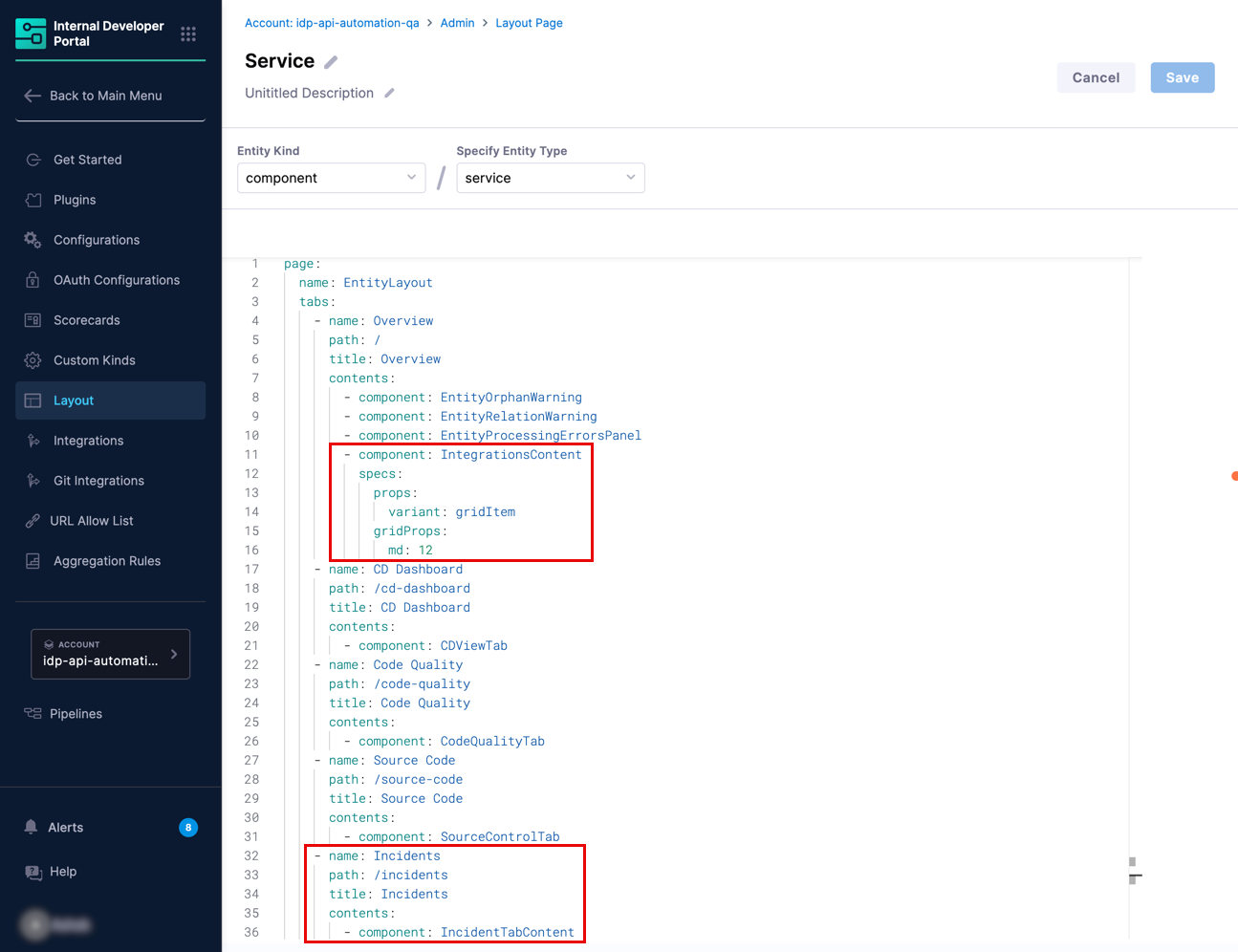Open Pipelines menu item
1238x952 pixels.
(76, 714)
